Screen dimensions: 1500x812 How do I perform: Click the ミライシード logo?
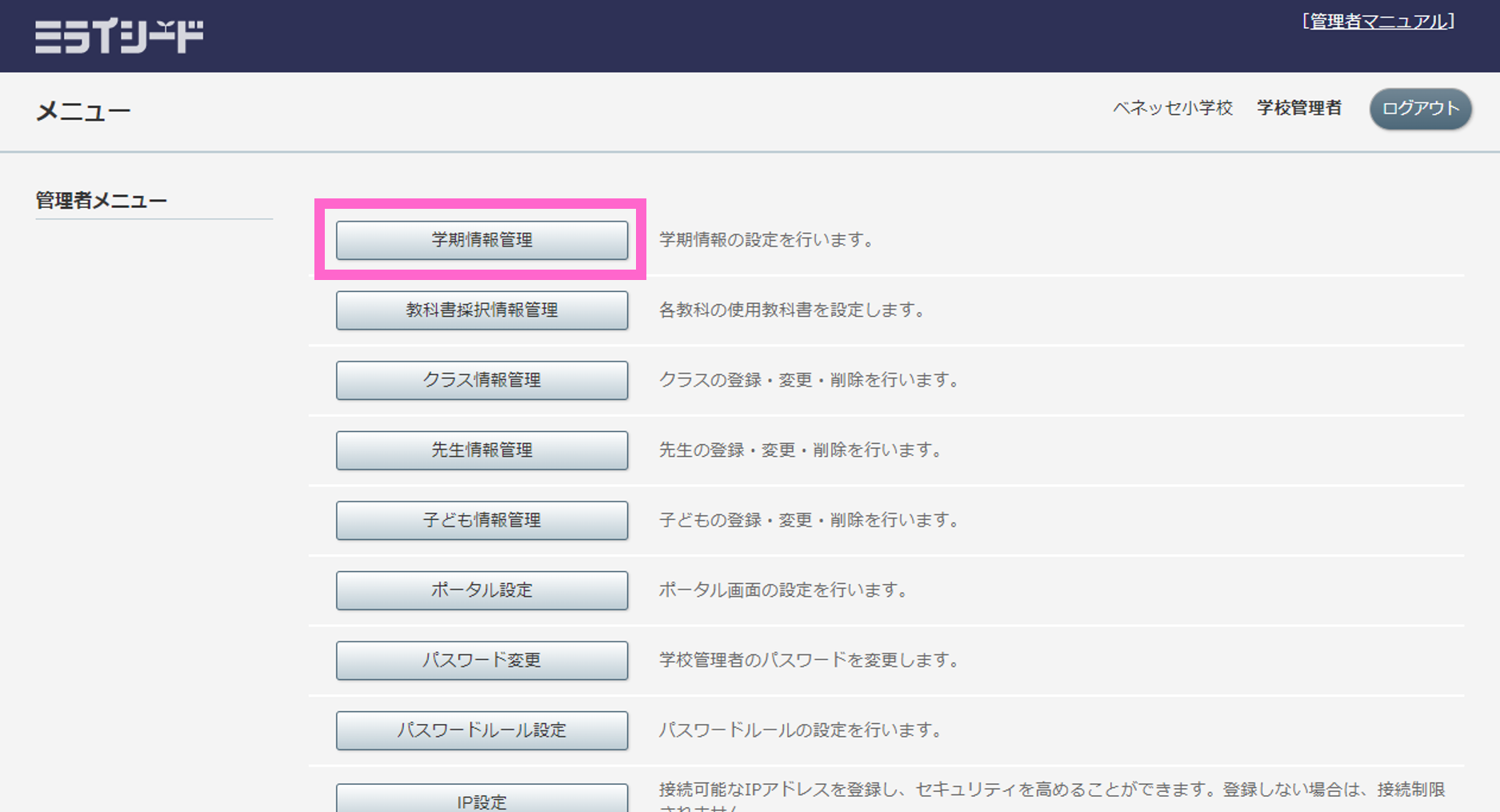tap(119, 37)
